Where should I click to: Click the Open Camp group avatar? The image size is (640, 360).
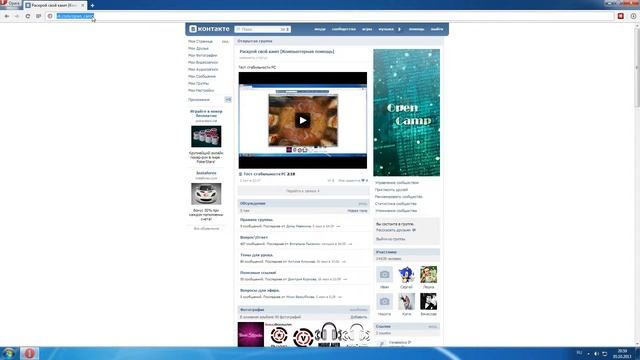pyautogui.click(x=407, y=113)
